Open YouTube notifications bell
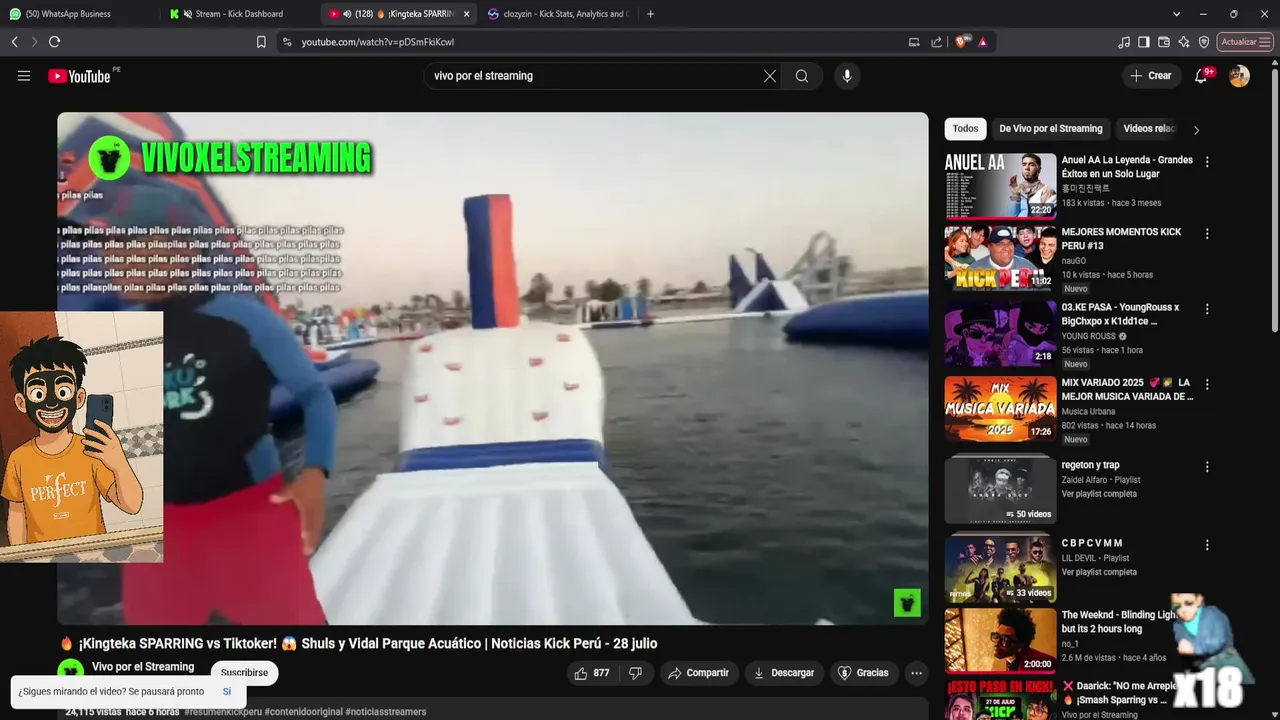 1201,76
